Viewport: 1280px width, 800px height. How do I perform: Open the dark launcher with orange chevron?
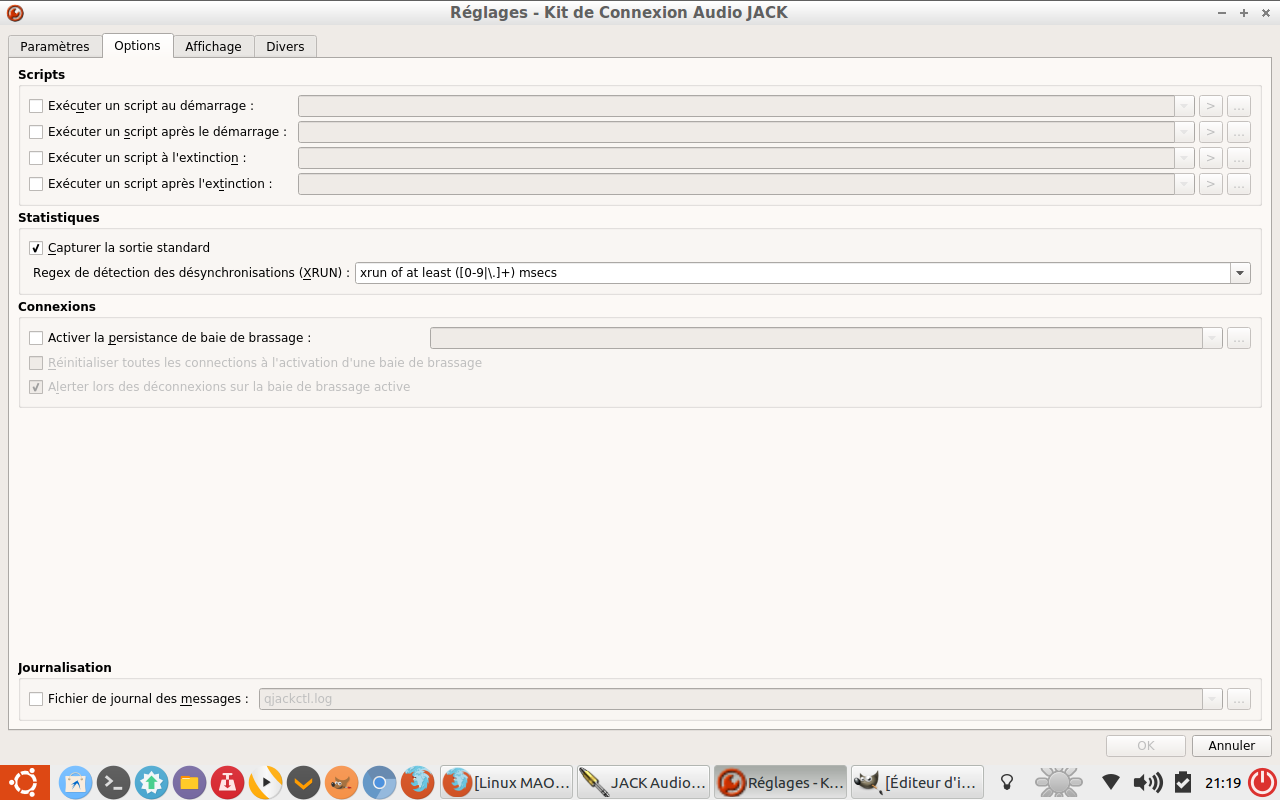304,782
